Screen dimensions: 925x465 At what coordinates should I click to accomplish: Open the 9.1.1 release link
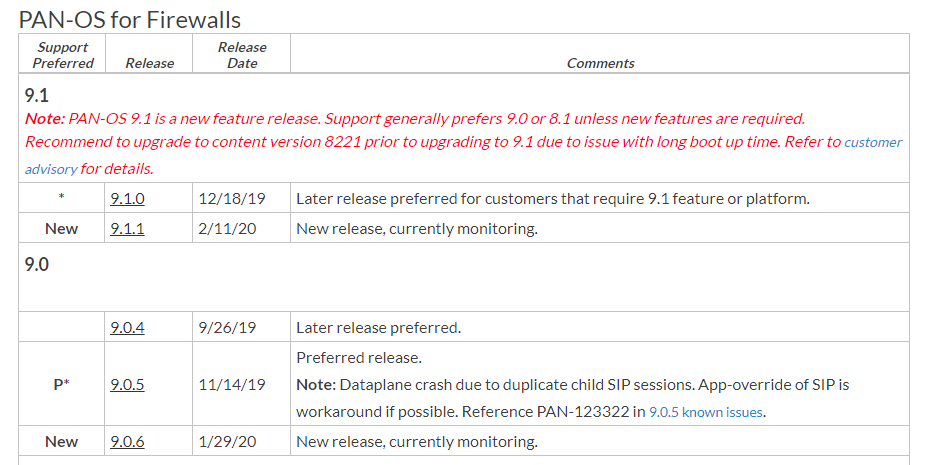(x=127, y=228)
